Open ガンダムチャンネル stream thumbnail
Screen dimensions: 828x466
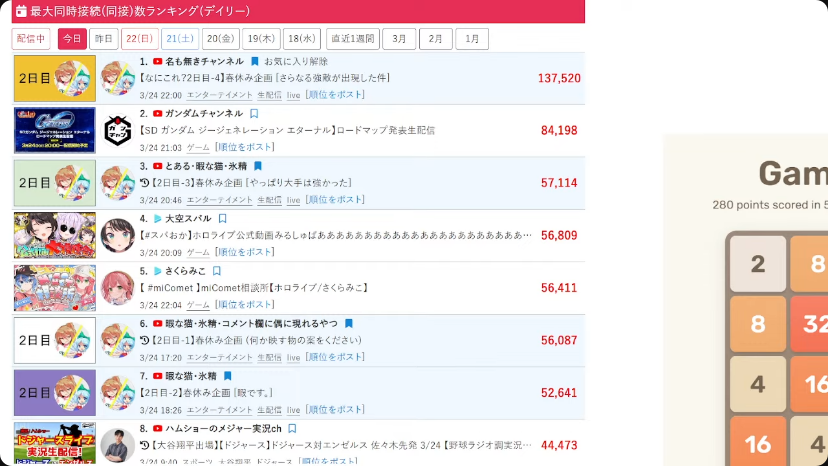coord(55,131)
